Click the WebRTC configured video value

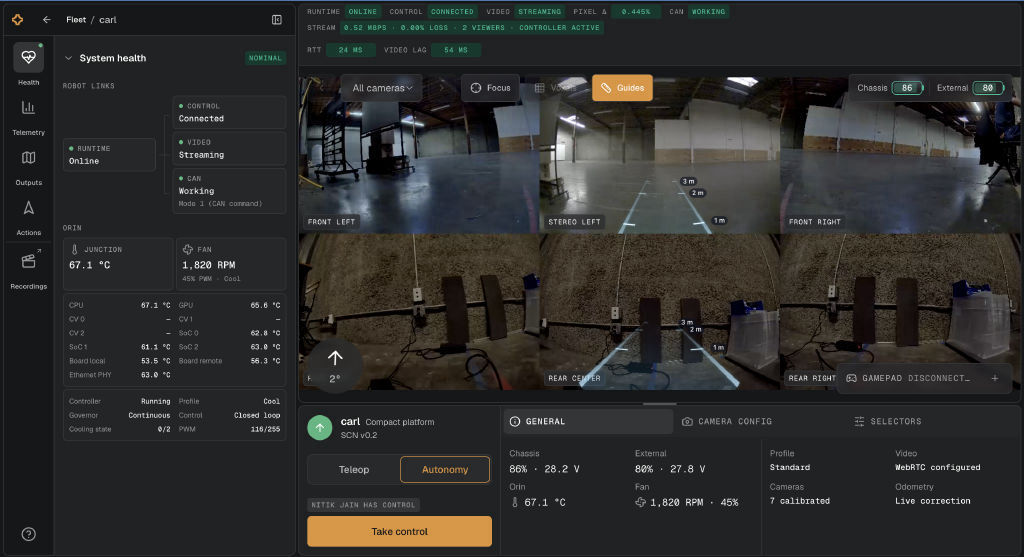tap(937, 468)
